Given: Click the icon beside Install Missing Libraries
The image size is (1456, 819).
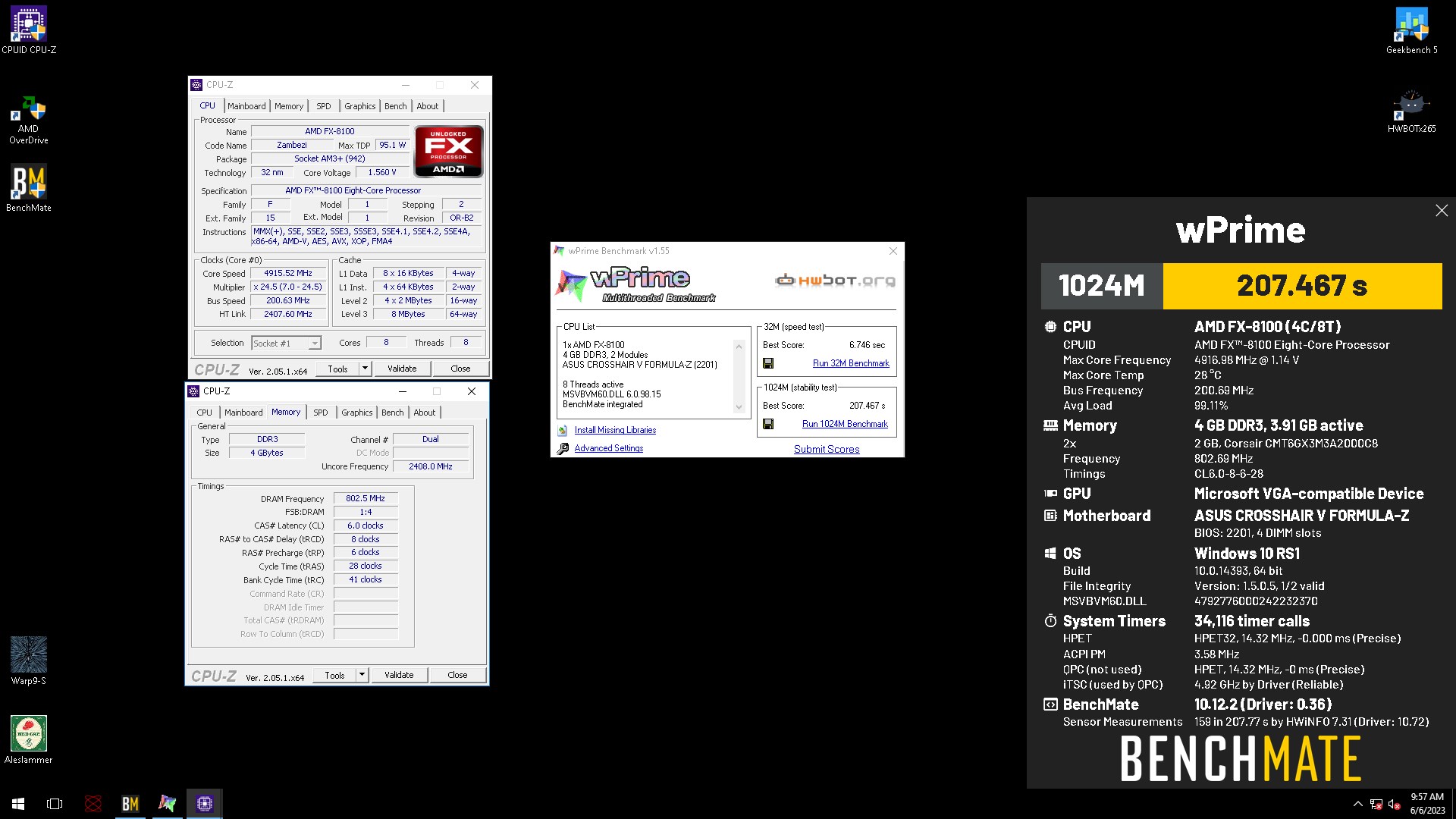Looking at the screenshot, I should tap(563, 430).
